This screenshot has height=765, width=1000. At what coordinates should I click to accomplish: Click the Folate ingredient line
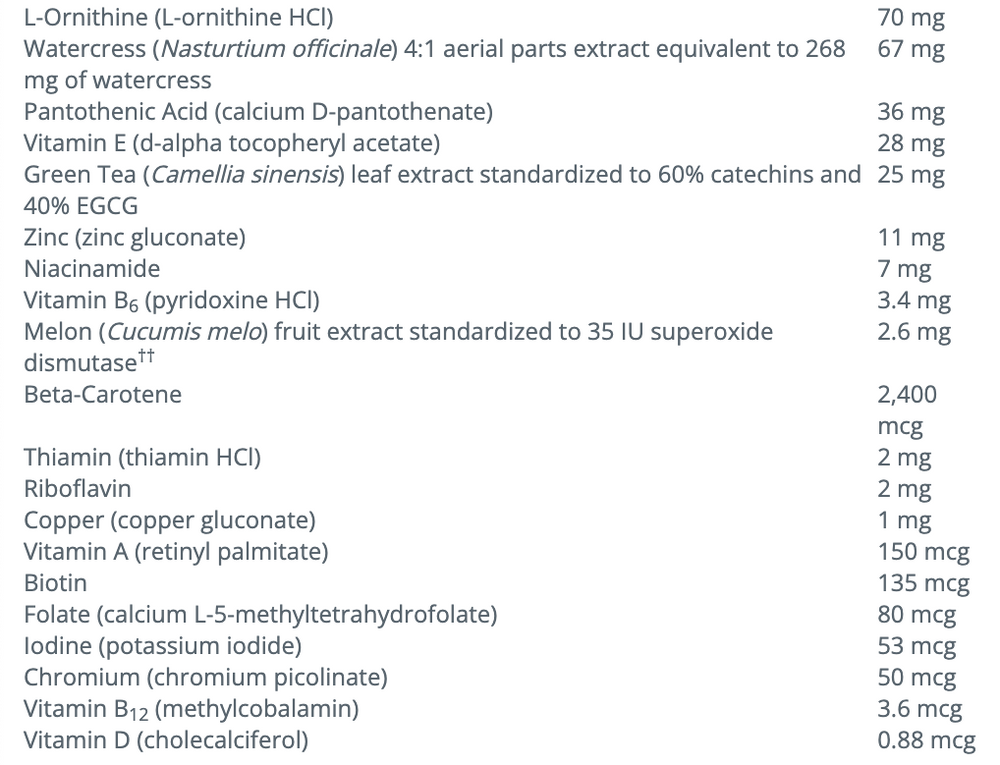coord(260,614)
